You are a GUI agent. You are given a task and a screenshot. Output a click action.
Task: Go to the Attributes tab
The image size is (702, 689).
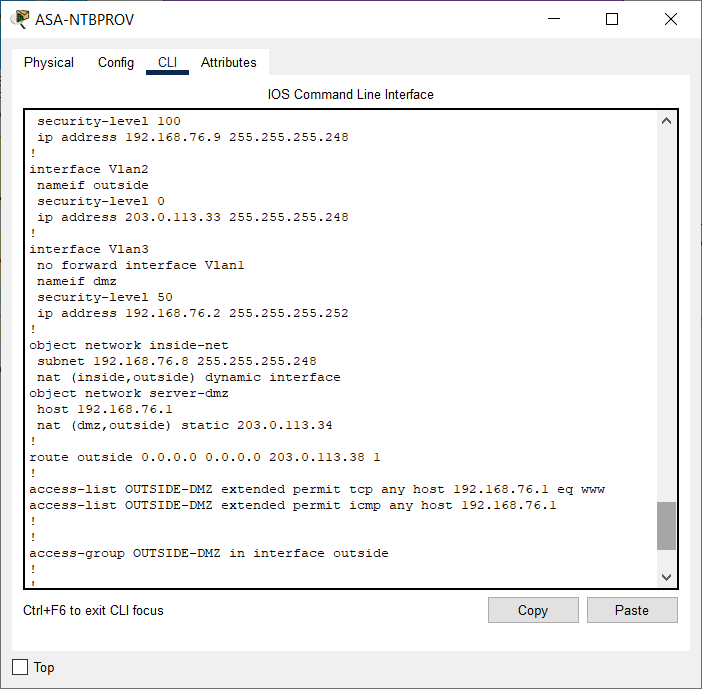228,62
